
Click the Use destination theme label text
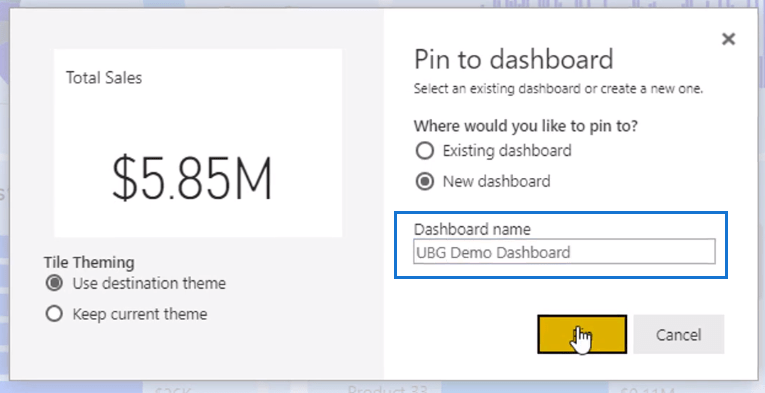pos(149,283)
